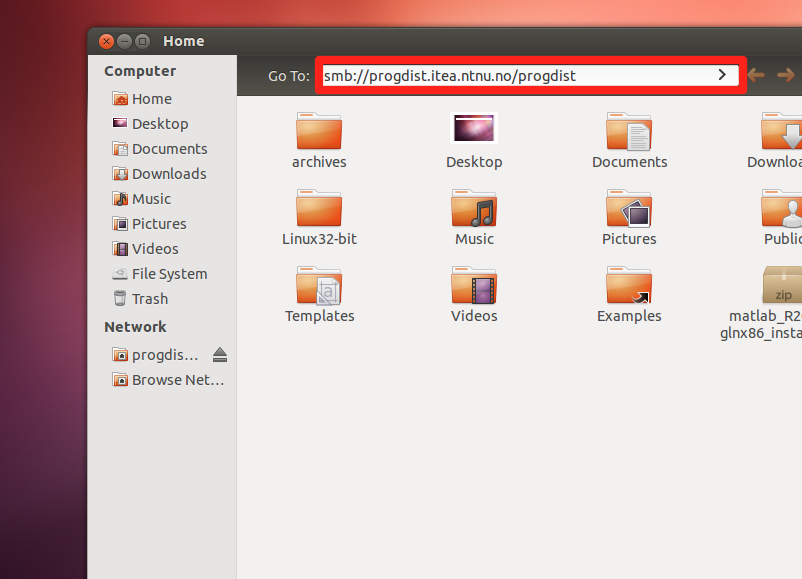Maximize the Home window

143,41
